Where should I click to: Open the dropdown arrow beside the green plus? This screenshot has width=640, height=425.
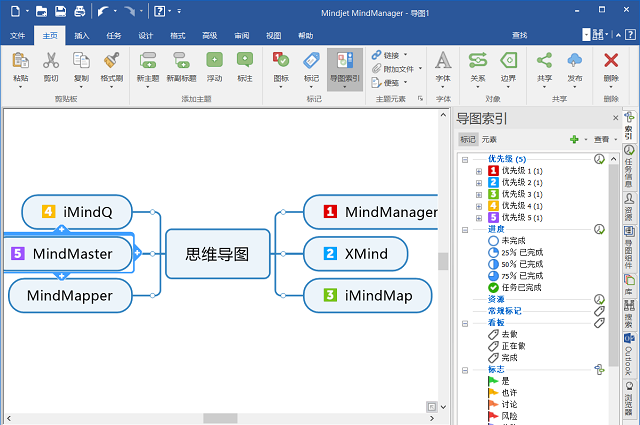point(585,140)
